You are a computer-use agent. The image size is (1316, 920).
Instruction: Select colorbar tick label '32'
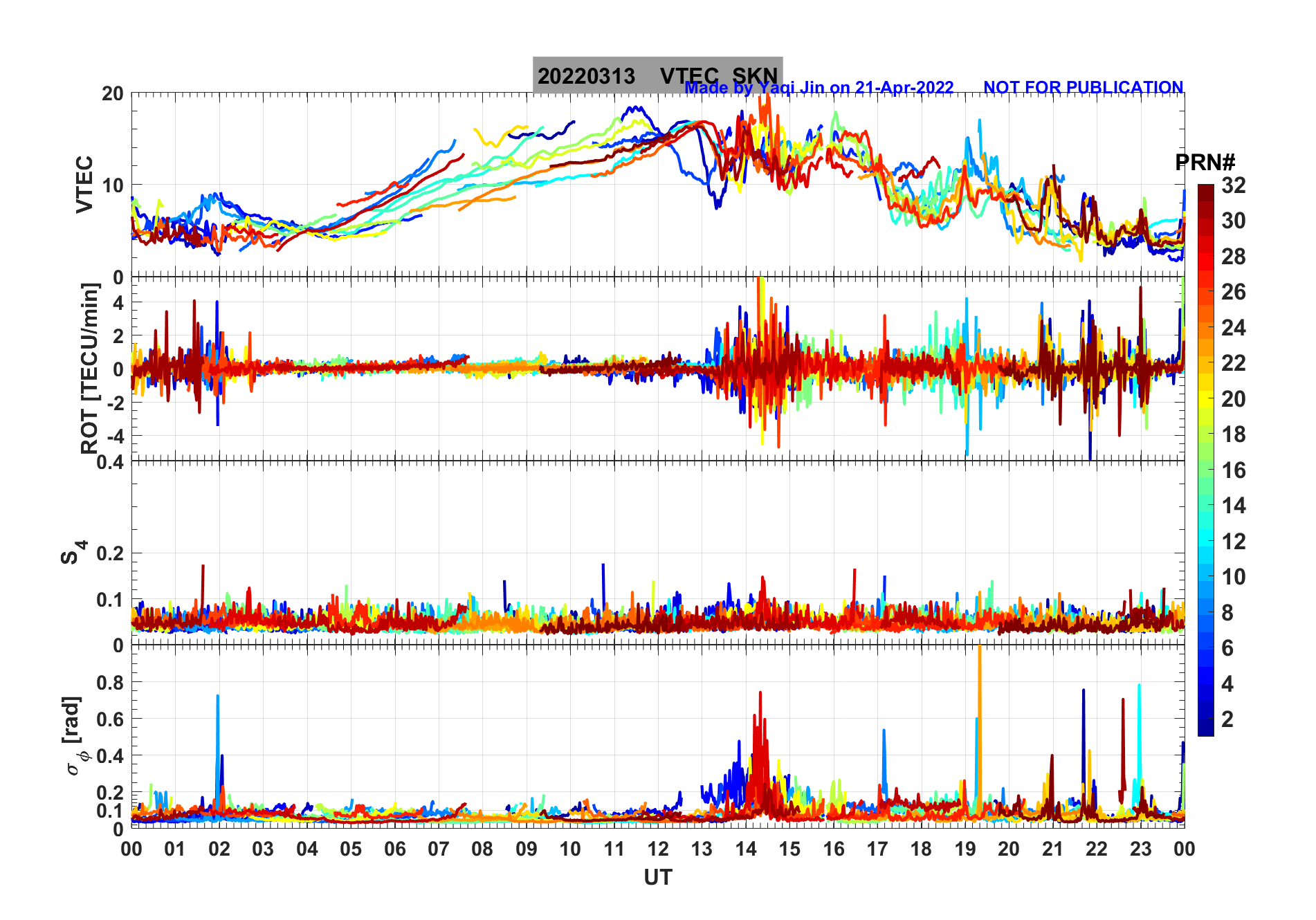1233,185
